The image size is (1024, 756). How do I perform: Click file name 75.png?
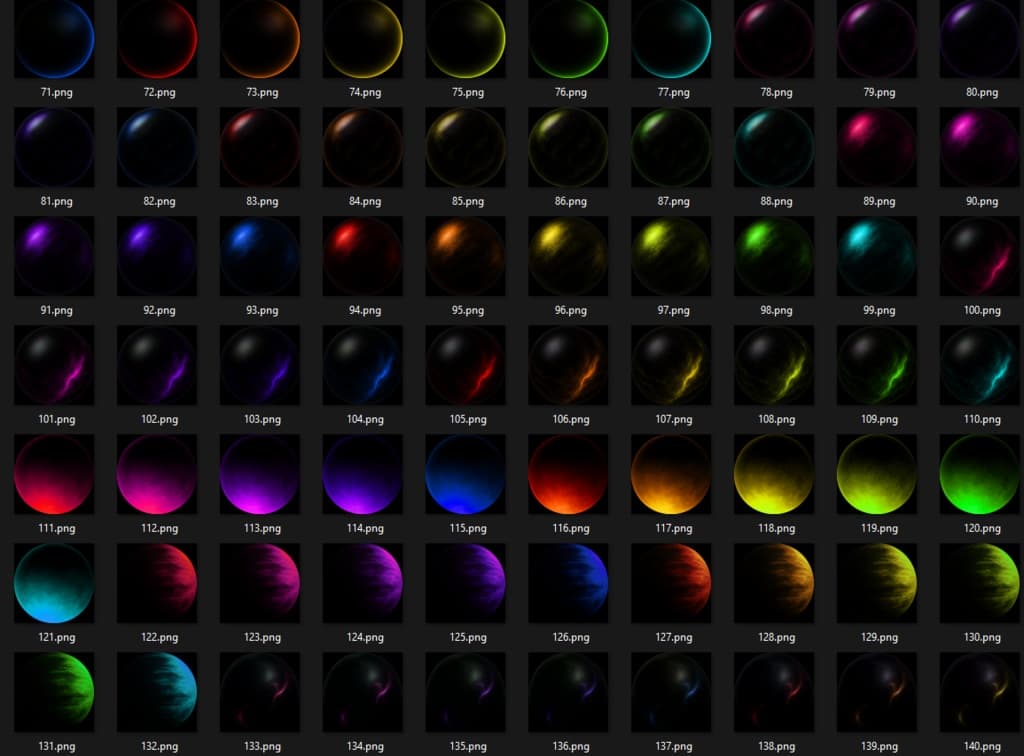pos(468,93)
